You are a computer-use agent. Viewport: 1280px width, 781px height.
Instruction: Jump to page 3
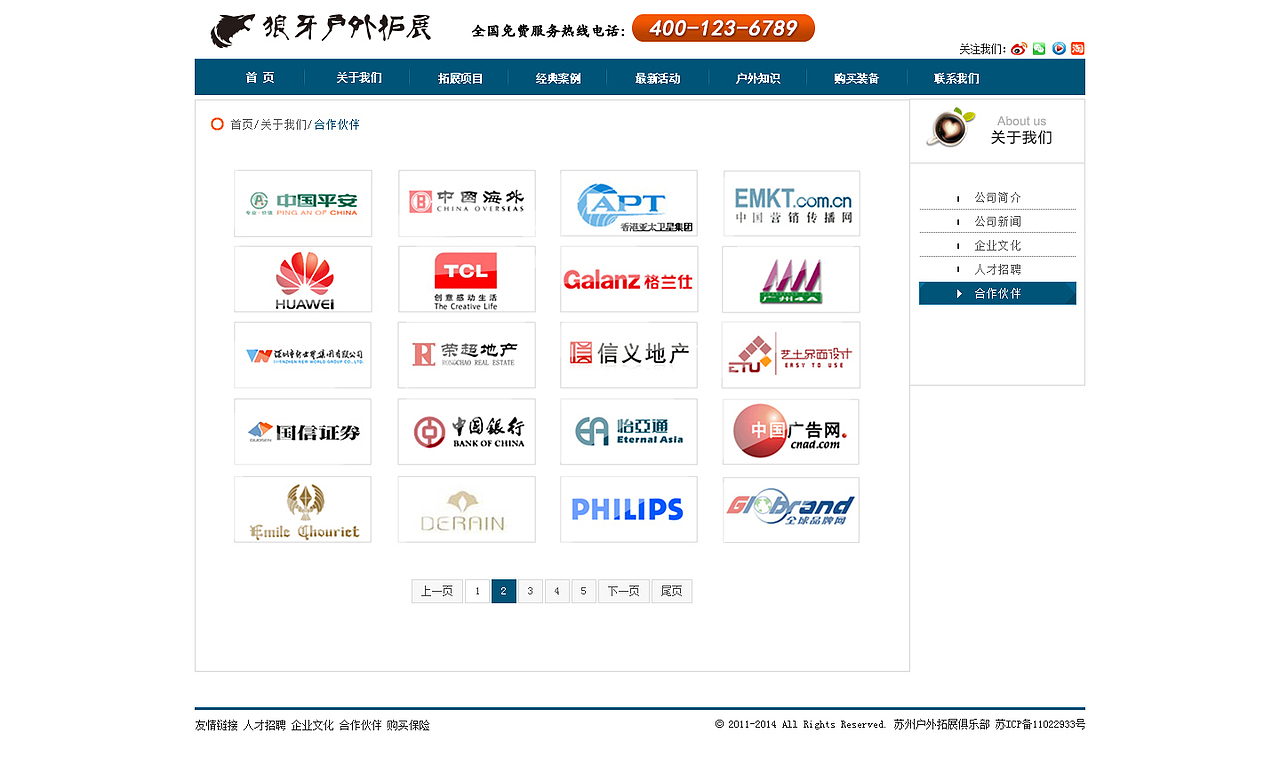[x=531, y=591]
